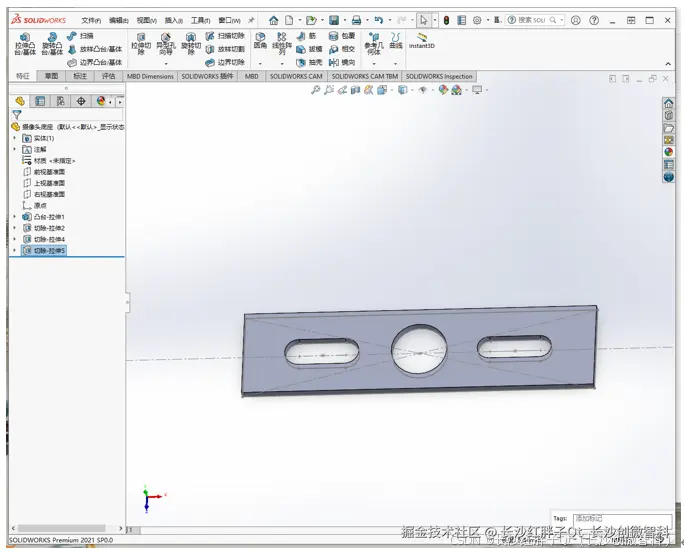This screenshot has width=684, height=554.
Task: Open the 视图 view menu
Action: pyautogui.click(x=147, y=21)
